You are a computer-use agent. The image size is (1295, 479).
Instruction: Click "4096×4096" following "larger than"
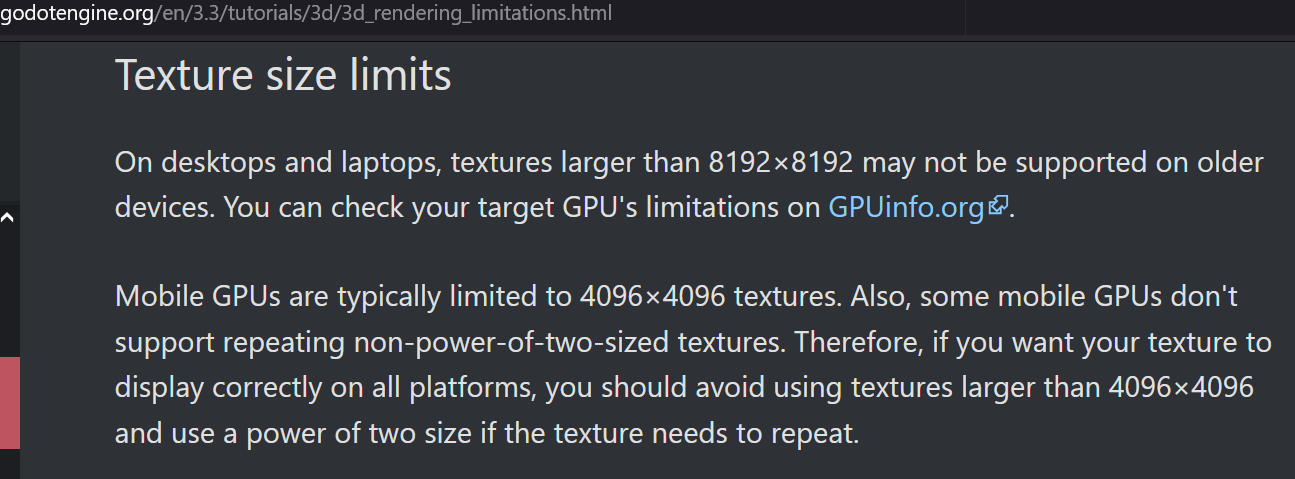pos(1181,389)
